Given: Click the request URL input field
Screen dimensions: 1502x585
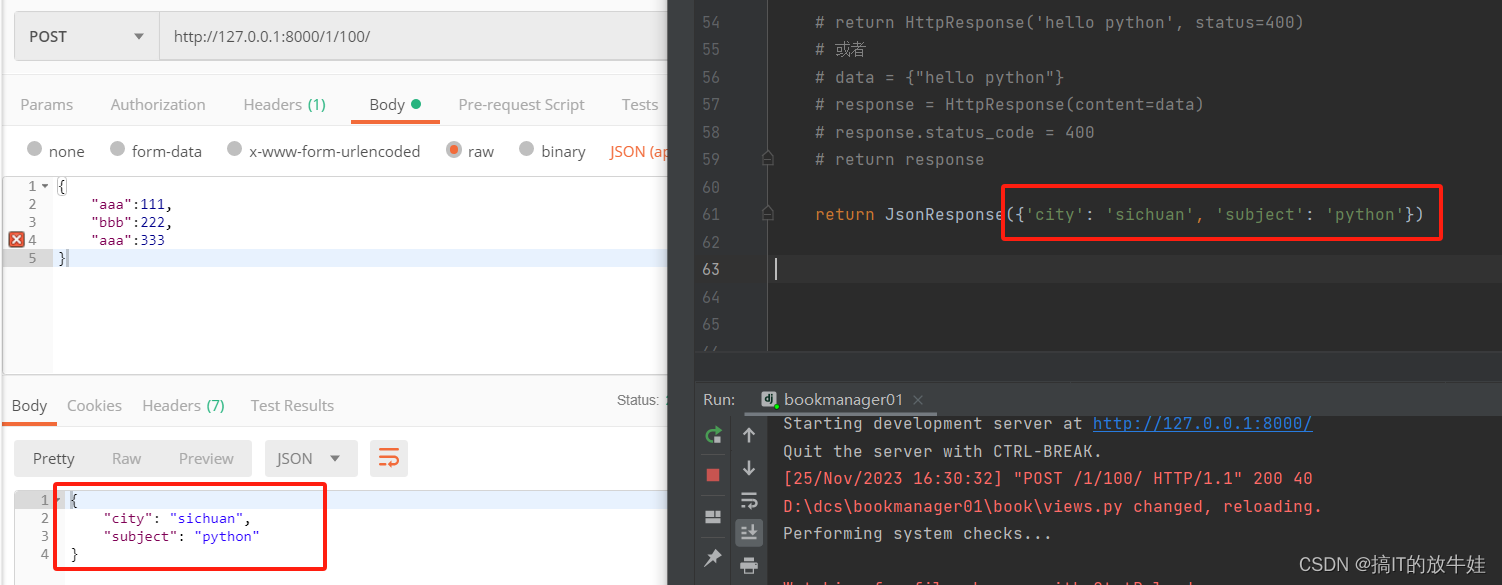Looking at the screenshot, I should (415, 37).
